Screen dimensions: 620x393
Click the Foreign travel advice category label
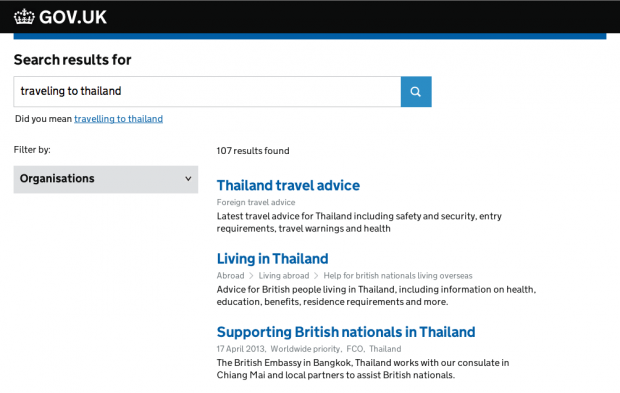(x=256, y=202)
